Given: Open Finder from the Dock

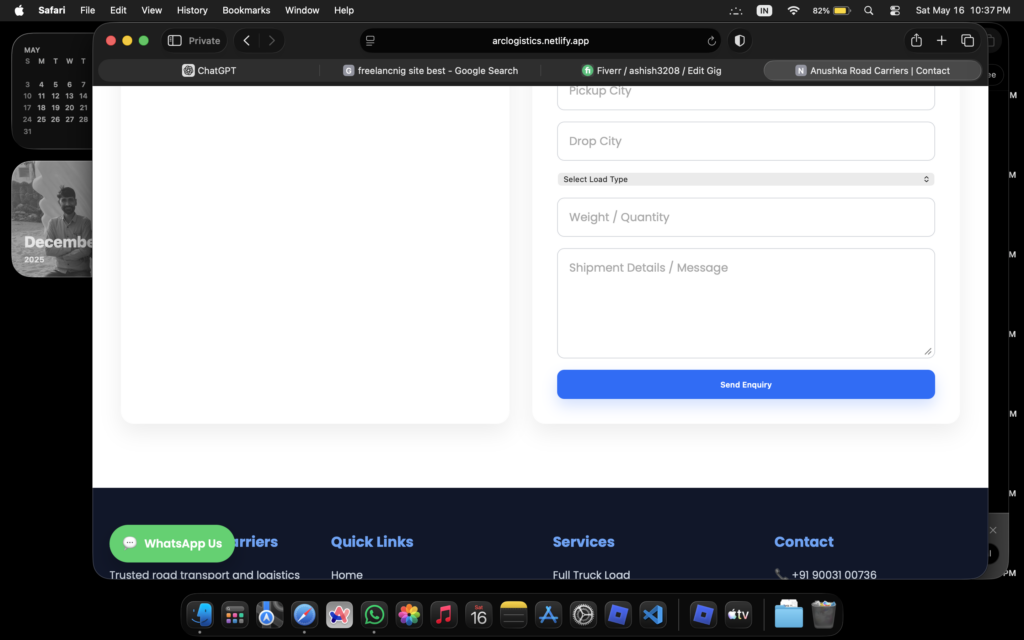Looking at the screenshot, I should [200, 615].
